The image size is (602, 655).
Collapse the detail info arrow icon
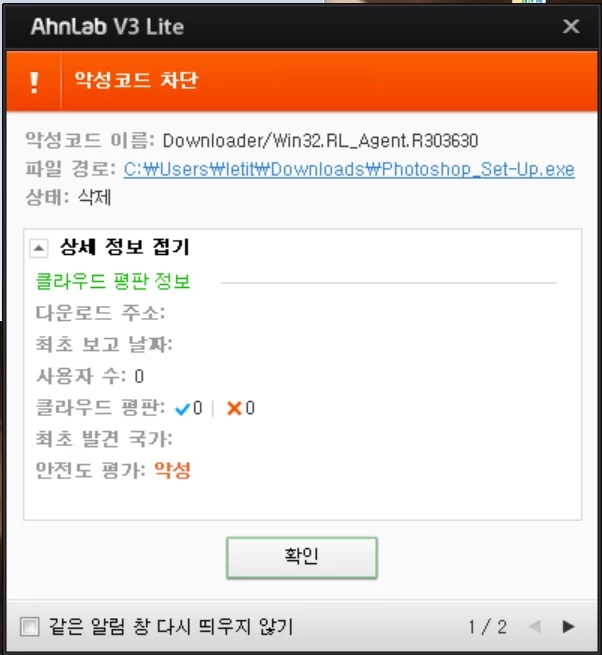(38, 248)
